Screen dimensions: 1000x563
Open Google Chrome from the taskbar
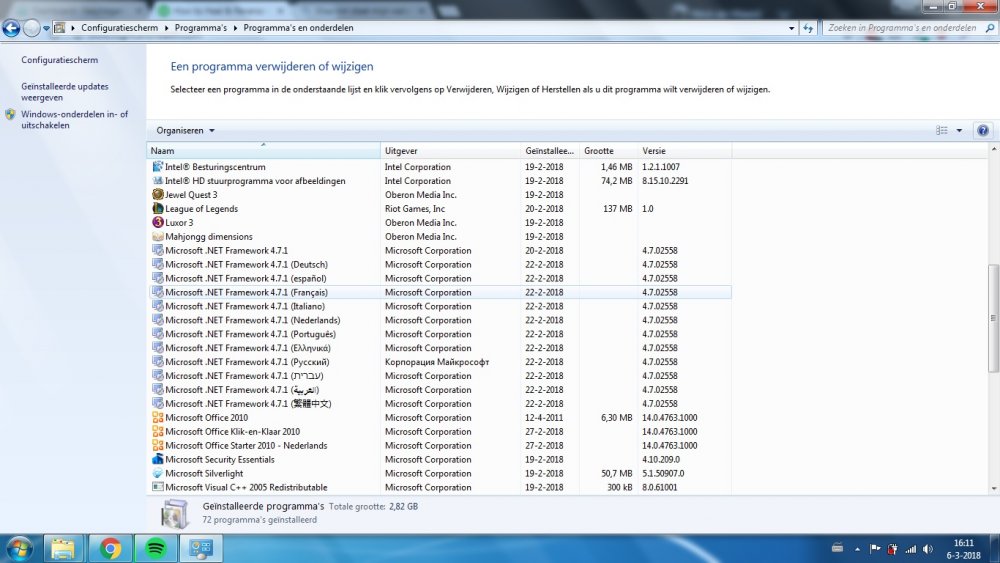109,548
